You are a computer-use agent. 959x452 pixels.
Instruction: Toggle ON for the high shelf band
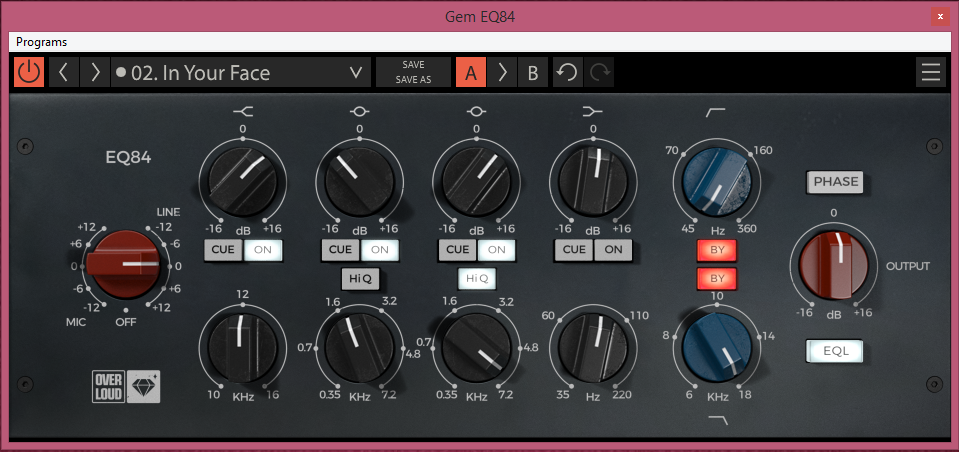[x=263, y=250]
